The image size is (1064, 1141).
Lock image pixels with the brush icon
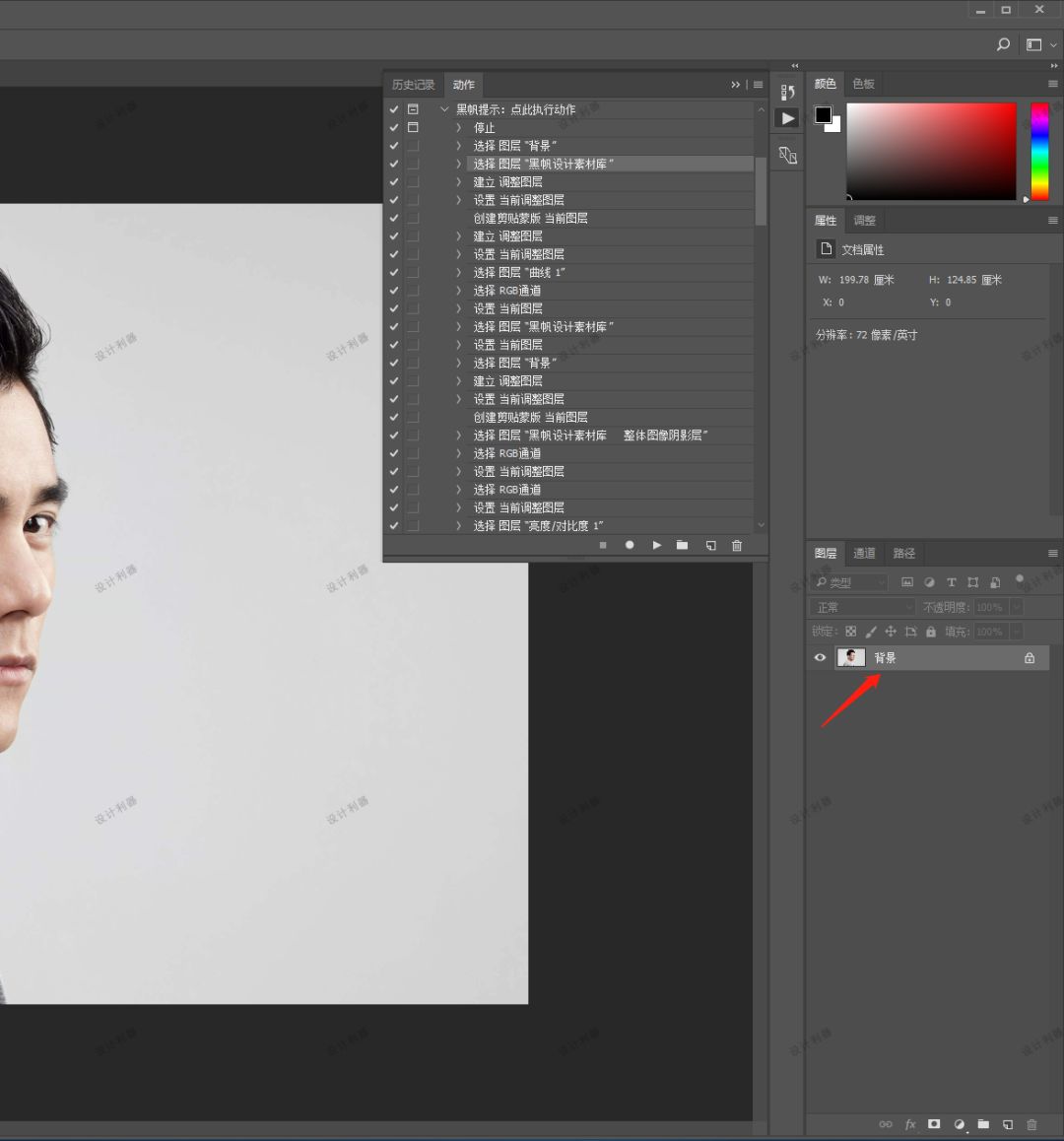click(x=871, y=632)
